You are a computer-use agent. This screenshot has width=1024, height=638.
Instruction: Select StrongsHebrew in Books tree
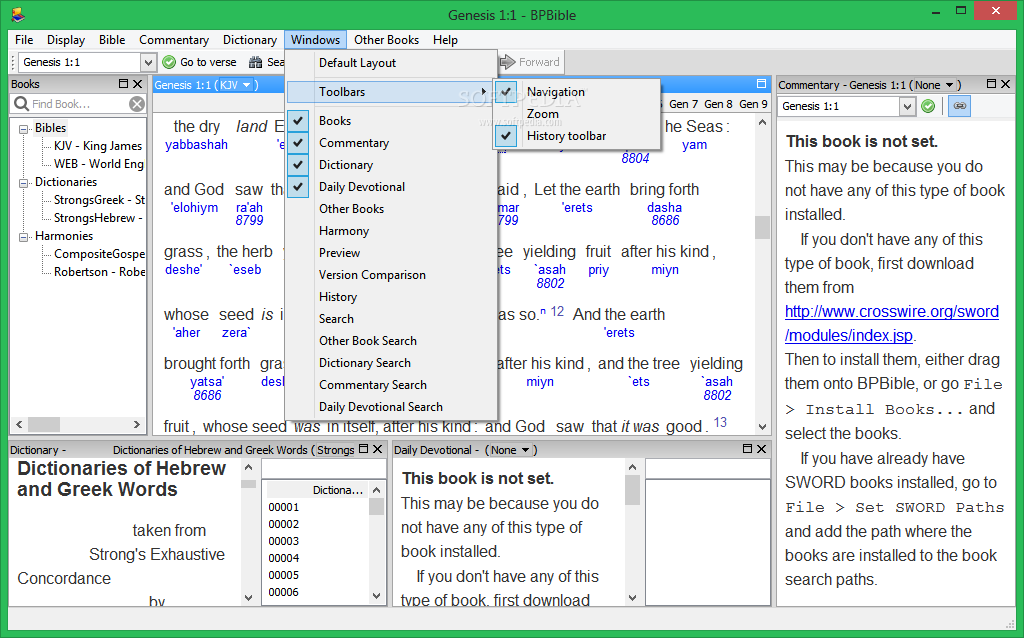pyautogui.click(x=98, y=218)
